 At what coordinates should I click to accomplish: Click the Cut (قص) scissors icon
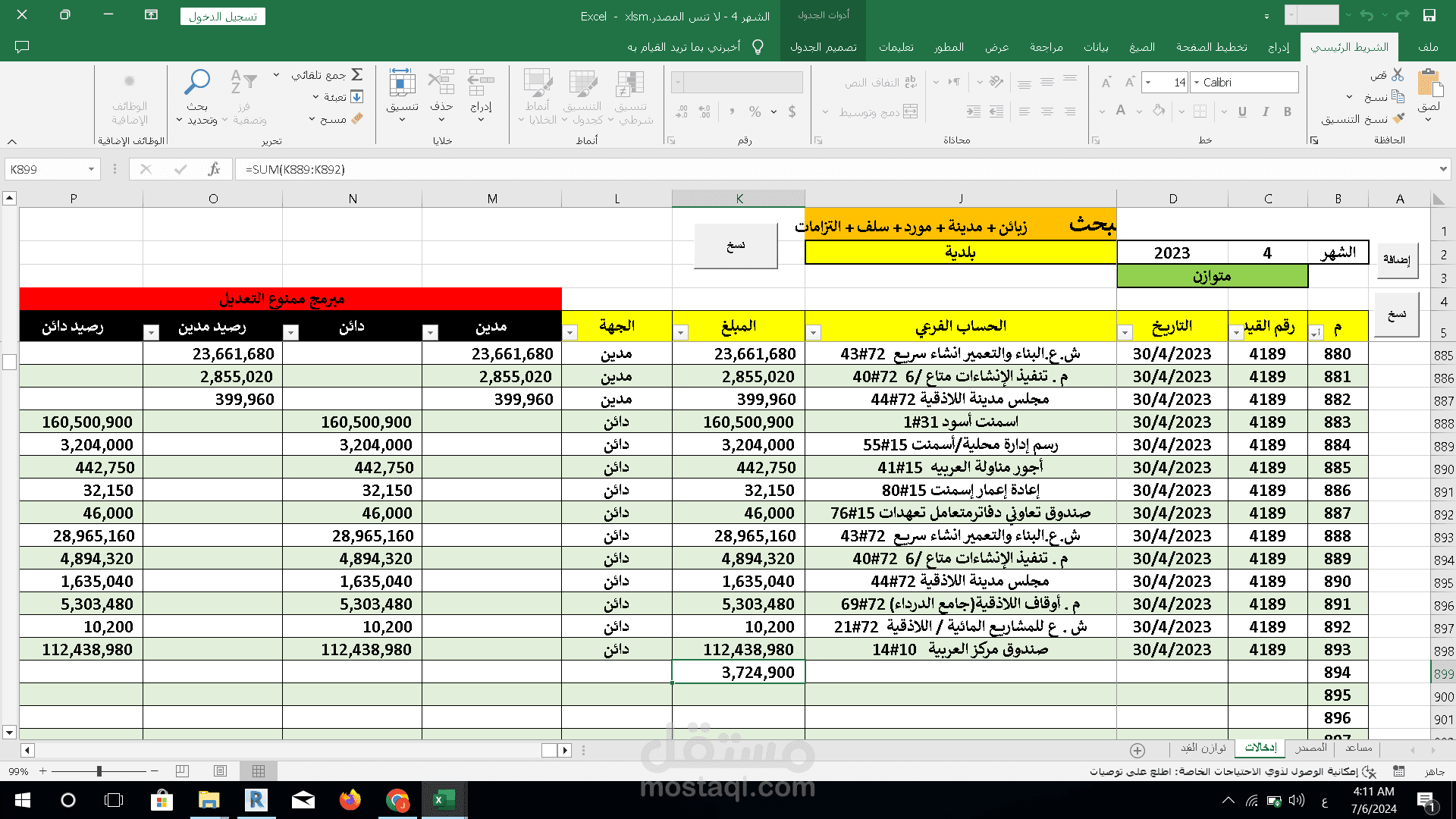(x=1398, y=75)
